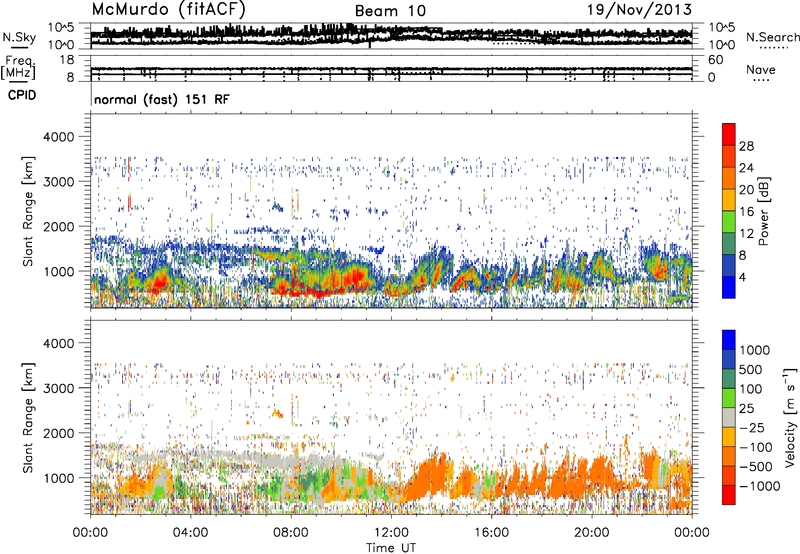
Task: Click the date 19/Nov/2013
Action: (639, 9)
